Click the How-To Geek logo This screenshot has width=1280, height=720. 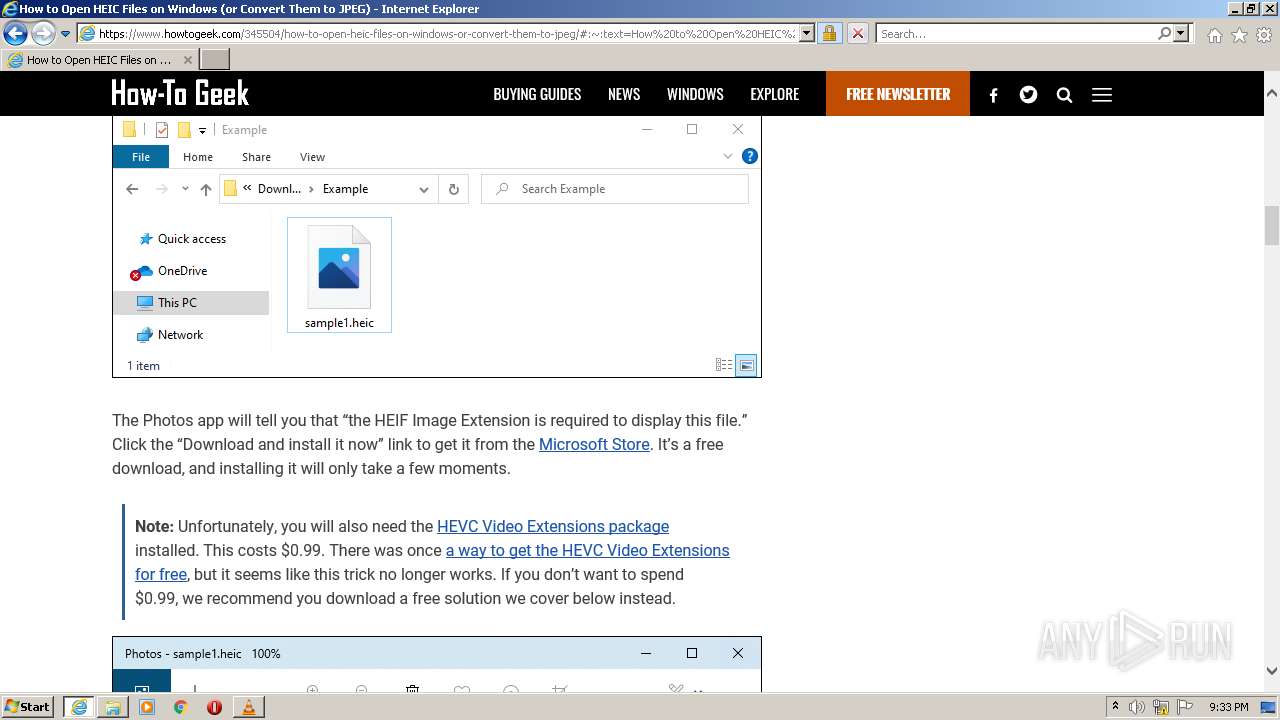coord(180,94)
